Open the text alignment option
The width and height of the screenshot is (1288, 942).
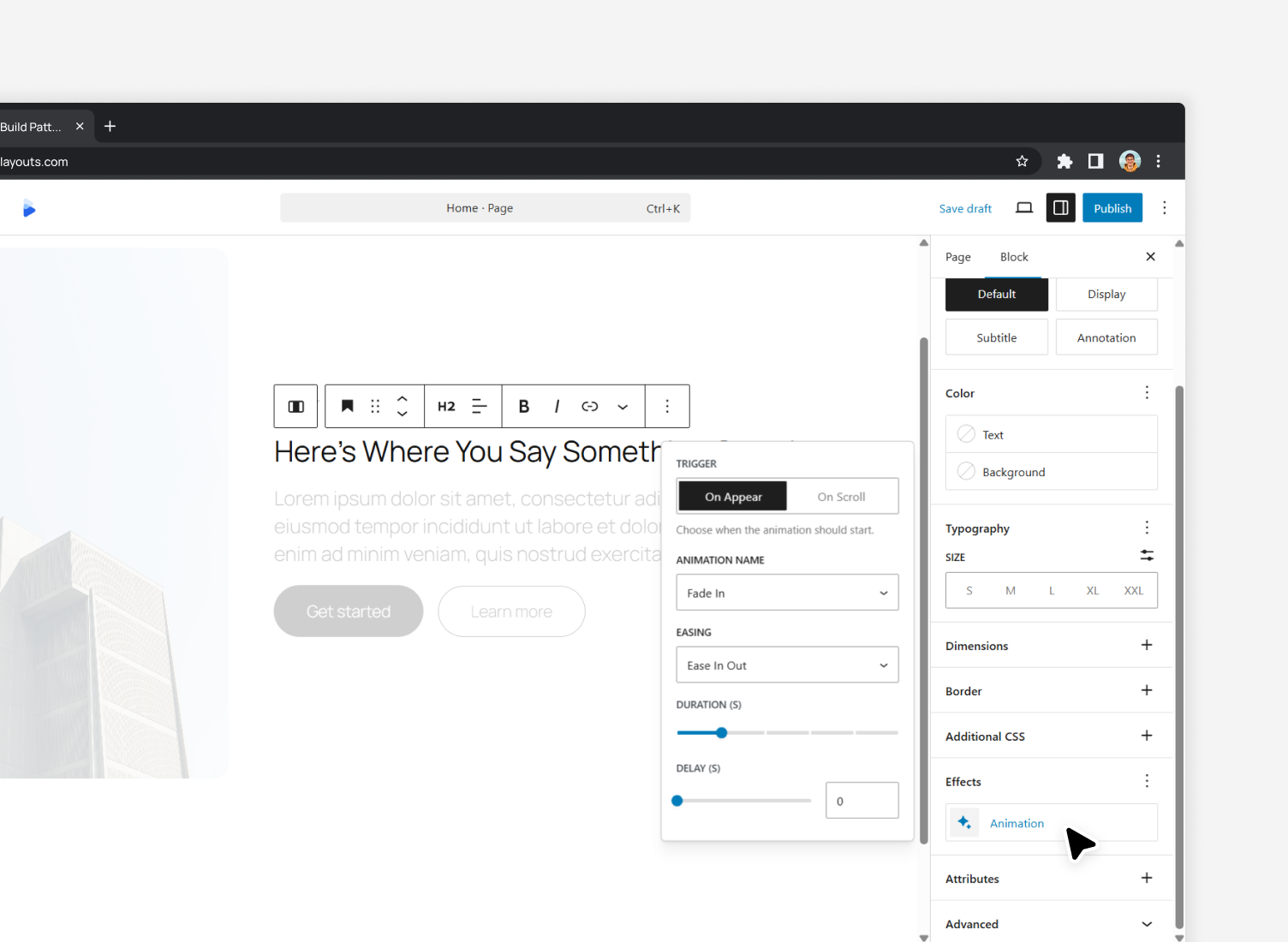[480, 407]
